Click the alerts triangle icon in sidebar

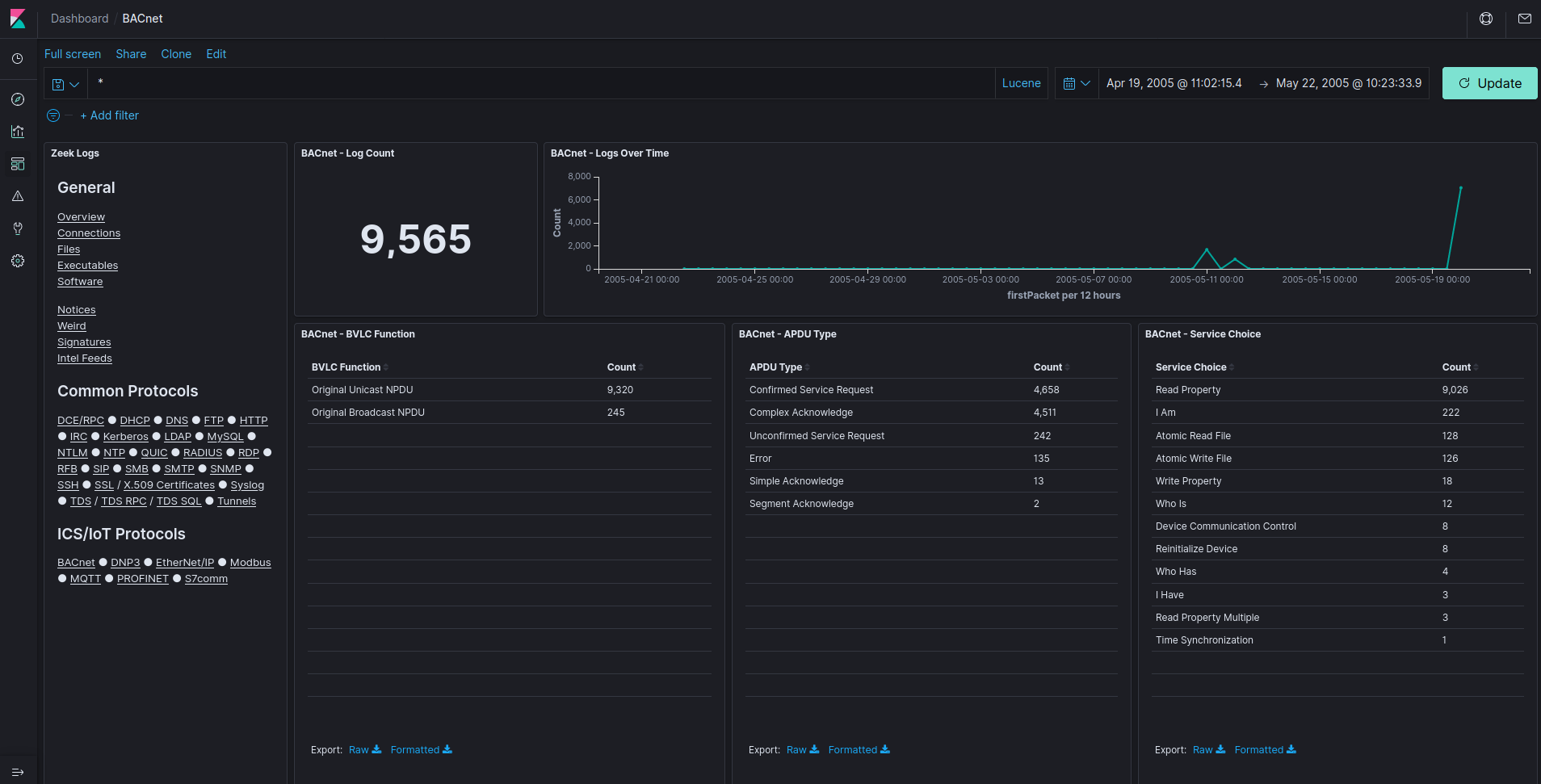point(18,195)
